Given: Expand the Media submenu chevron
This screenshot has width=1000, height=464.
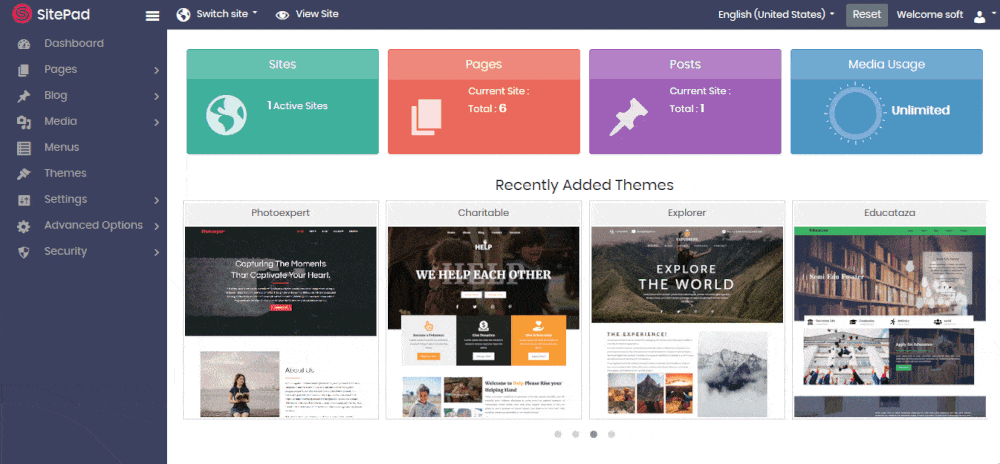Looking at the screenshot, I should pyautogui.click(x=156, y=122).
